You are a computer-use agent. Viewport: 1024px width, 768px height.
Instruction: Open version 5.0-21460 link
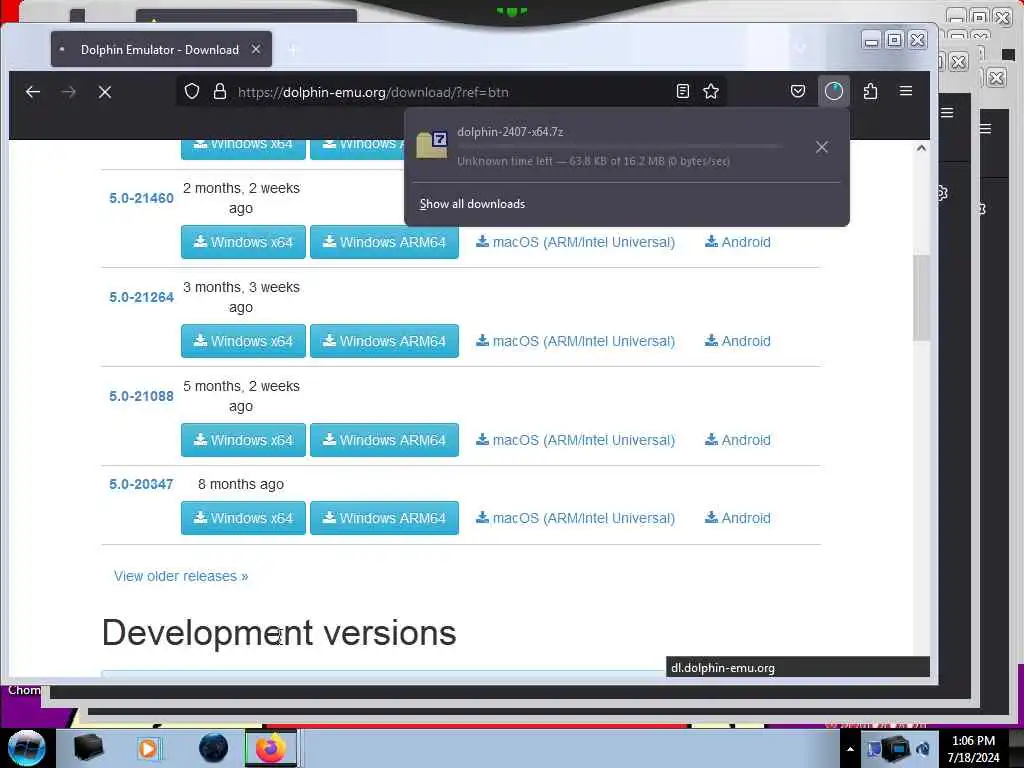click(141, 198)
